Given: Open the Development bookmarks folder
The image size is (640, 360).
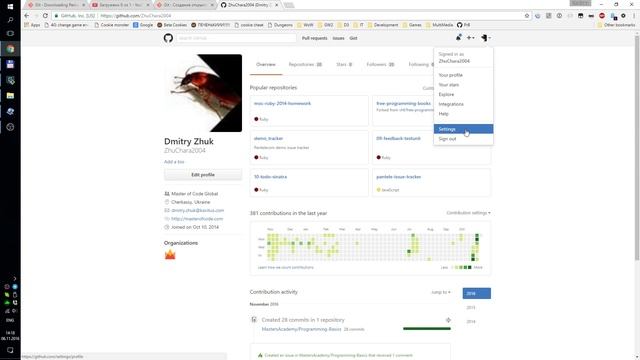Looking at the screenshot, I should [383, 25].
